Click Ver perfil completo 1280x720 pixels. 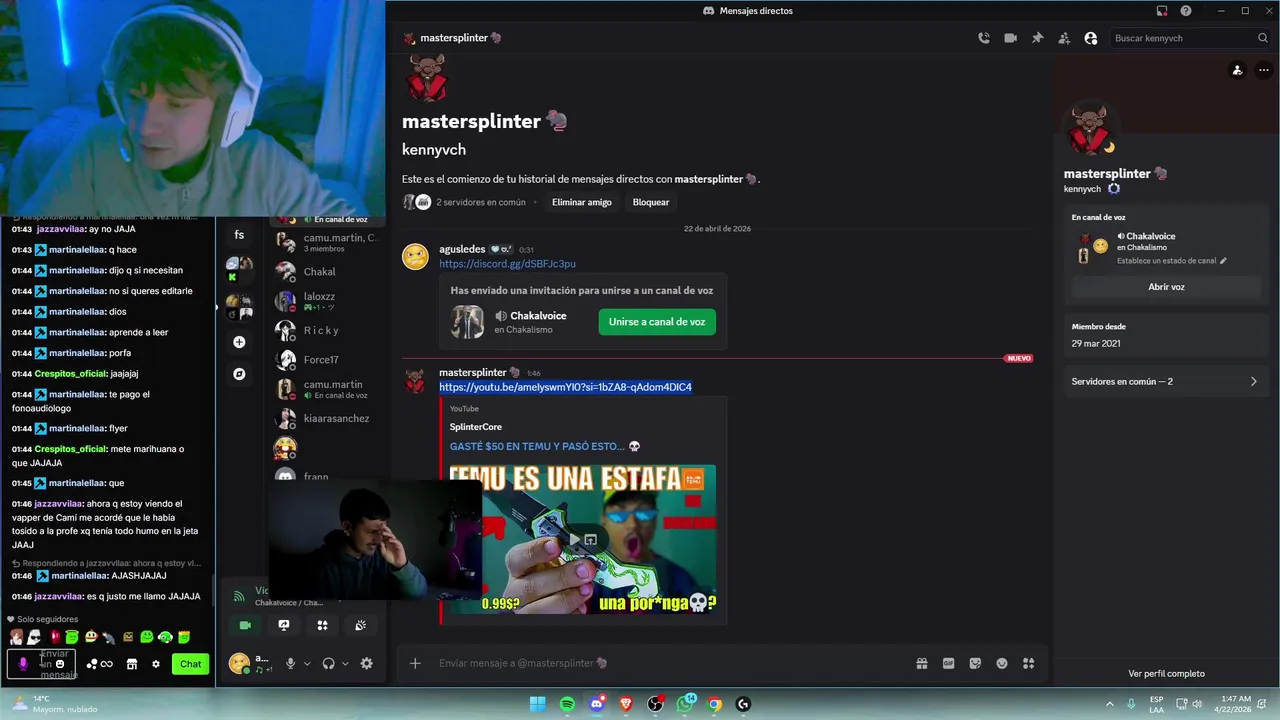pyautogui.click(x=1166, y=674)
